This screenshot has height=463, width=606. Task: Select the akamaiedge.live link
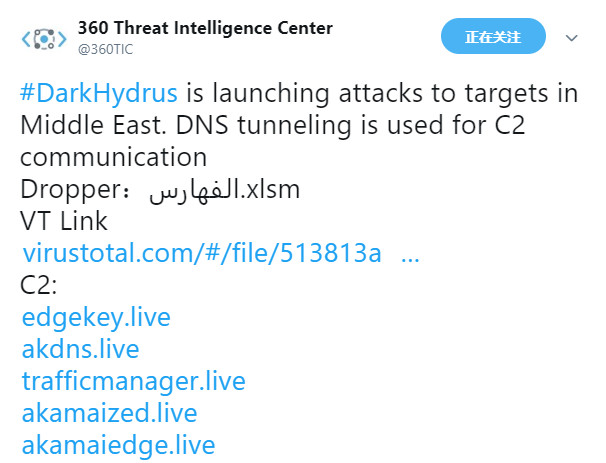coord(118,446)
